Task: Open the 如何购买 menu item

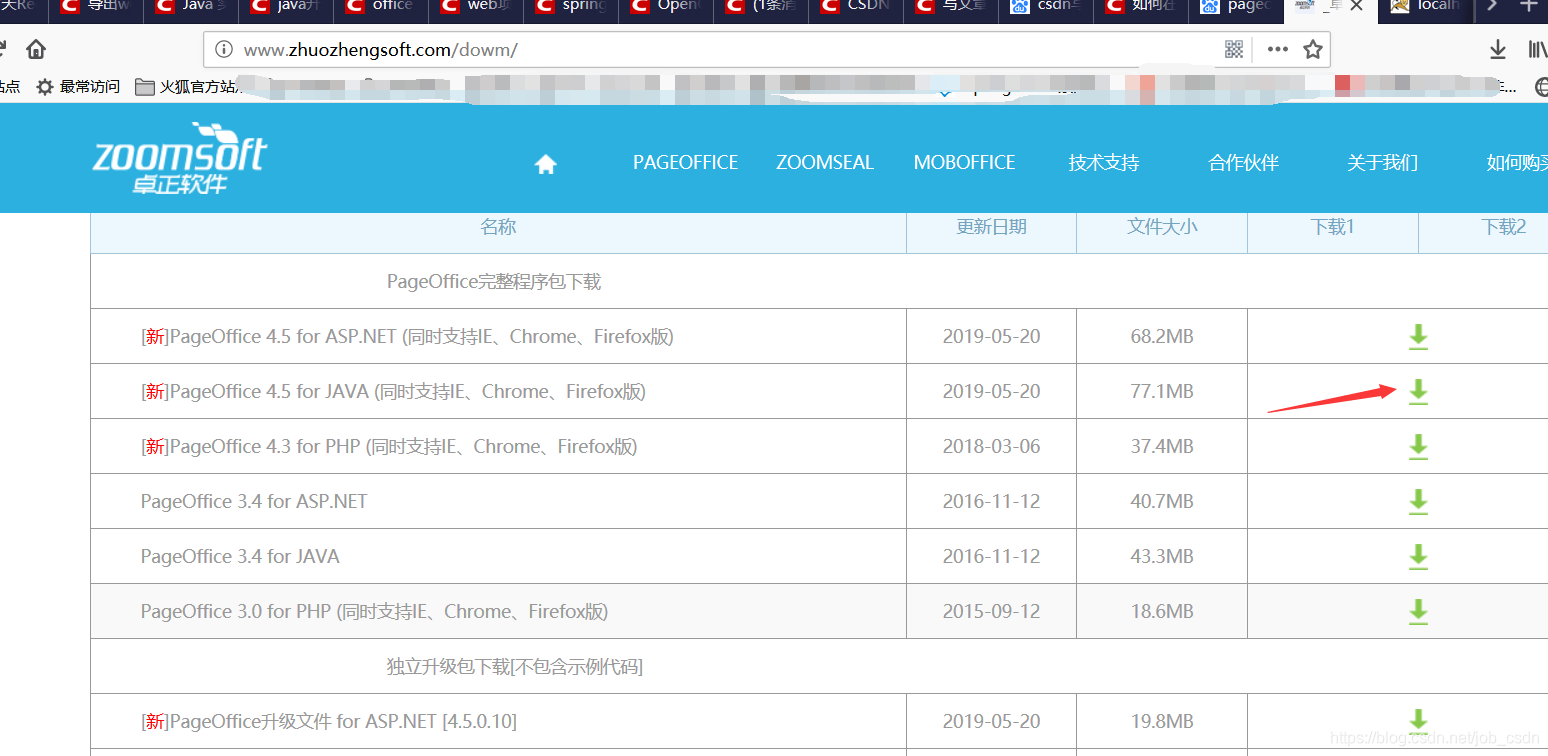Action: point(1517,163)
